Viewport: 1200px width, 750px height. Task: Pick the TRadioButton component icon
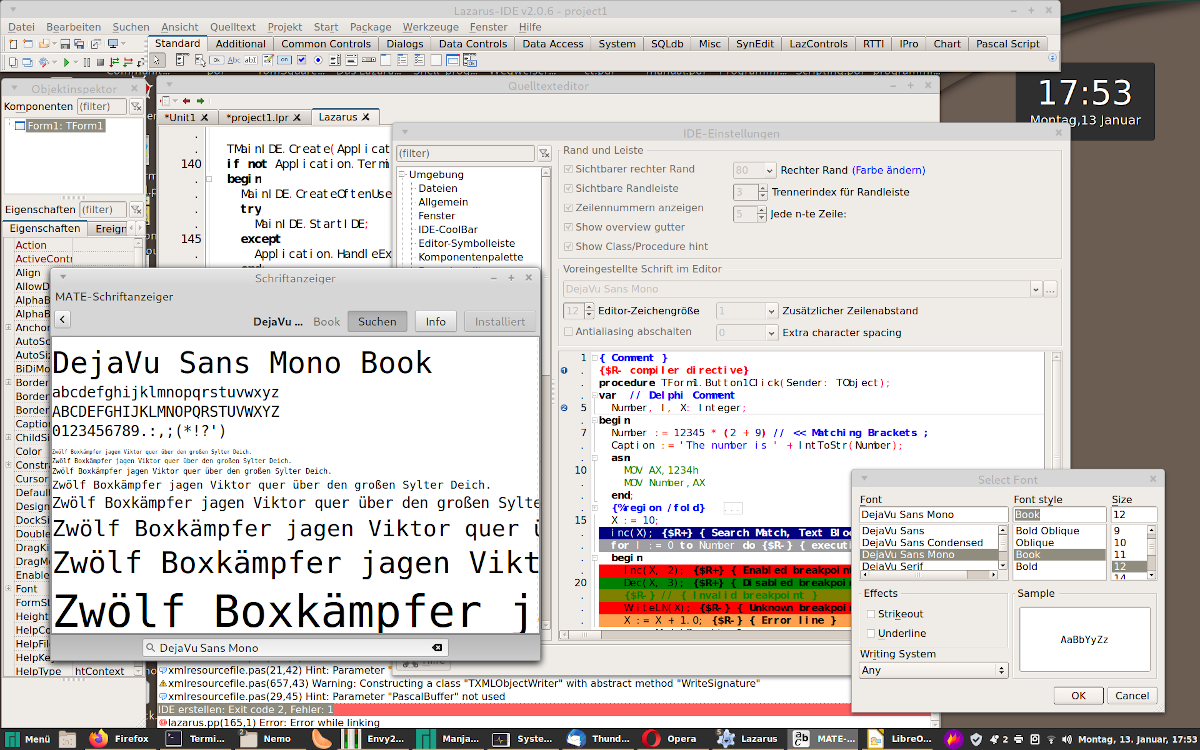pos(319,61)
